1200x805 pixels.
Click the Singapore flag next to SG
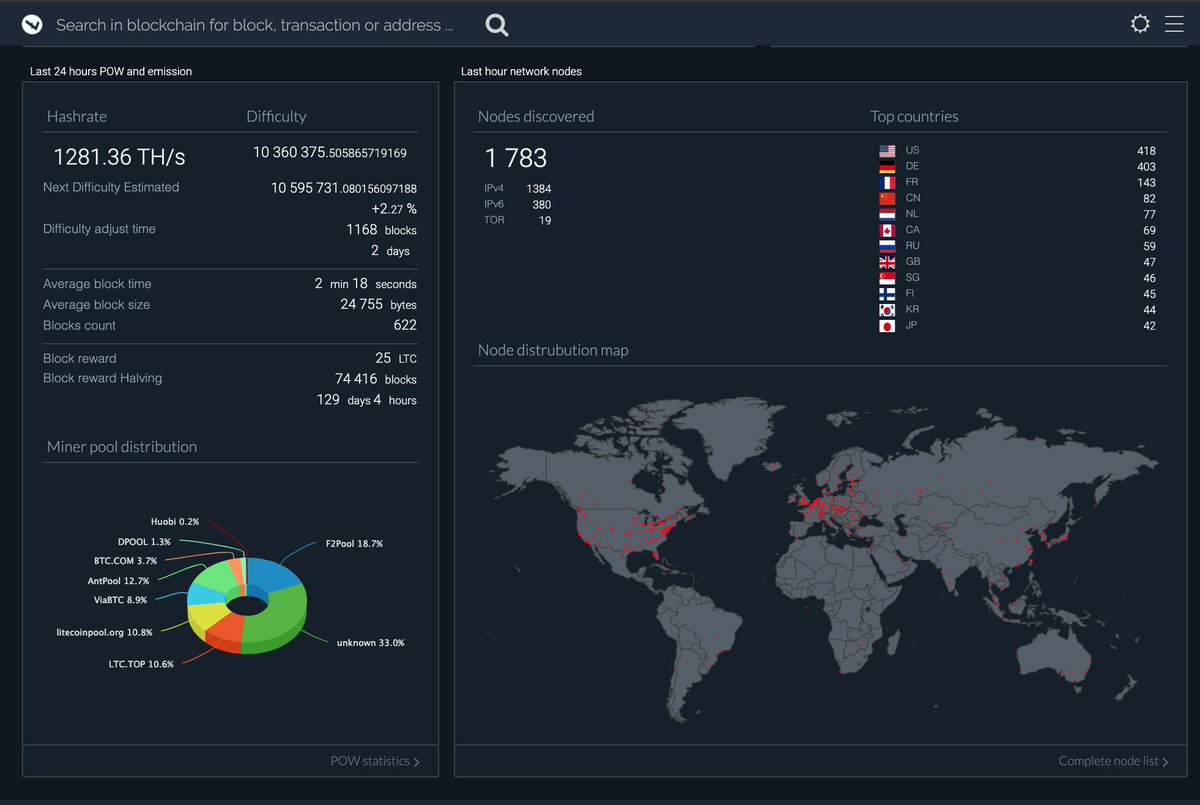(x=887, y=278)
